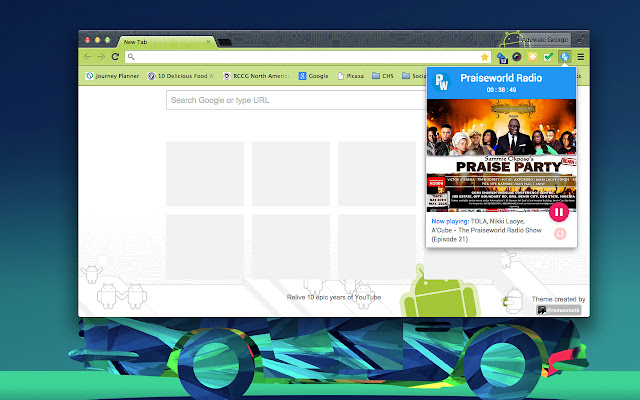This screenshot has height=400, width=640.
Task: Open the Picasa bookmark
Action: pyautogui.click(x=351, y=76)
